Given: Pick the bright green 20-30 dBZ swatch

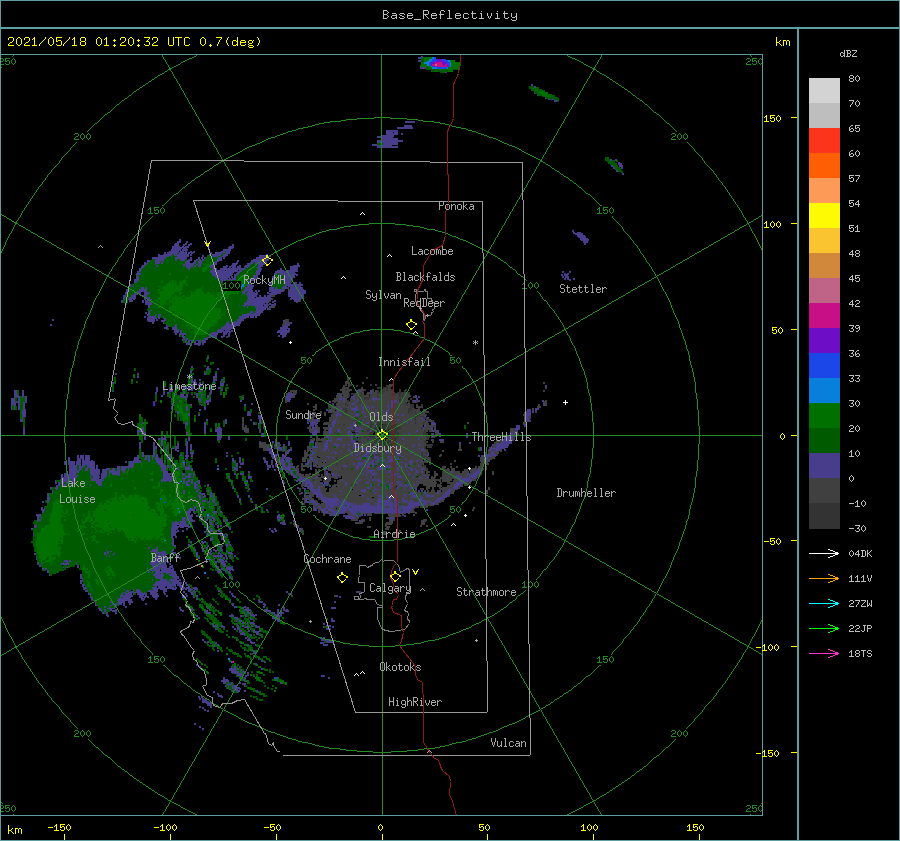Looking at the screenshot, I should pyautogui.click(x=824, y=416).
